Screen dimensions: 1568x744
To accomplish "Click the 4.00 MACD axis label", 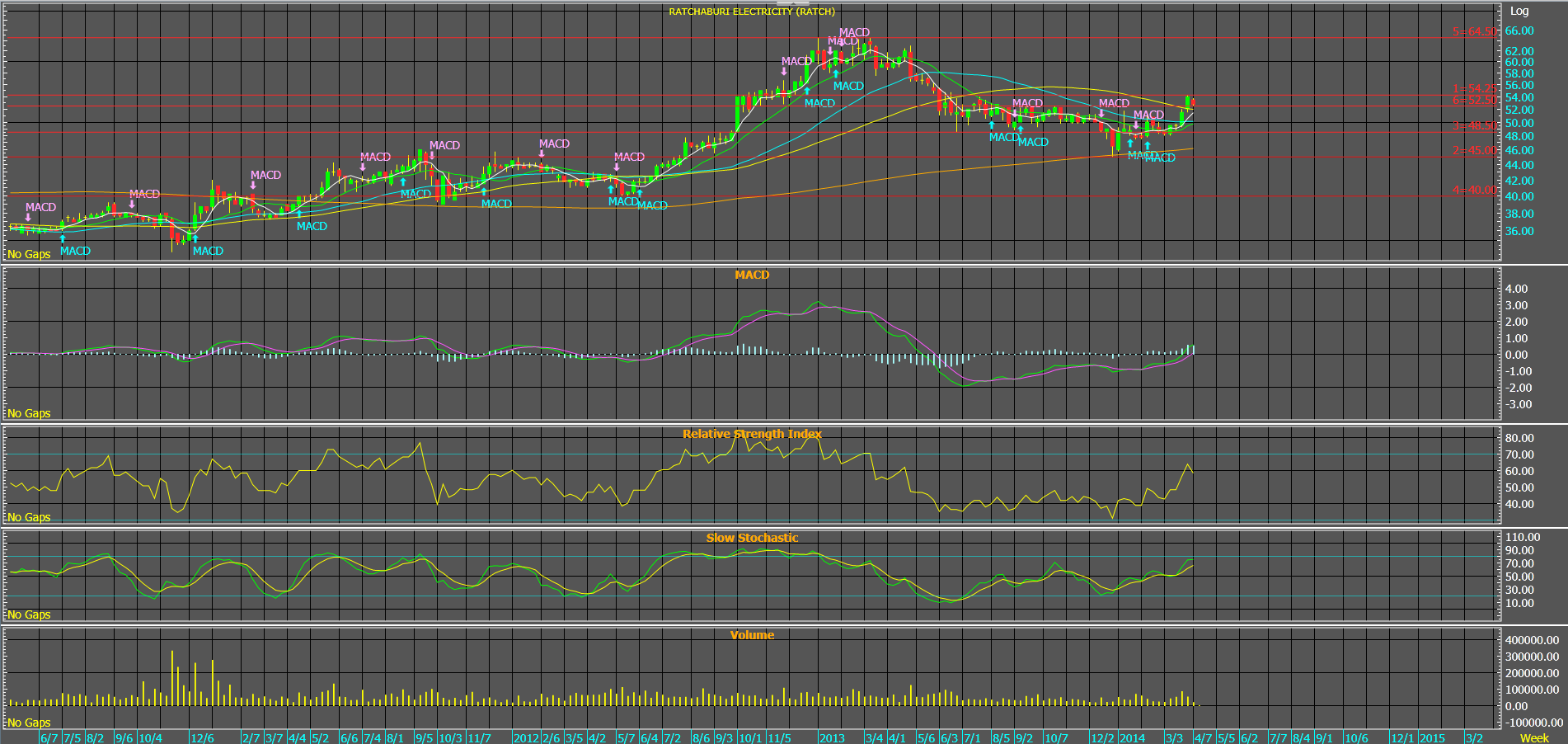I will coord(1517,289).
